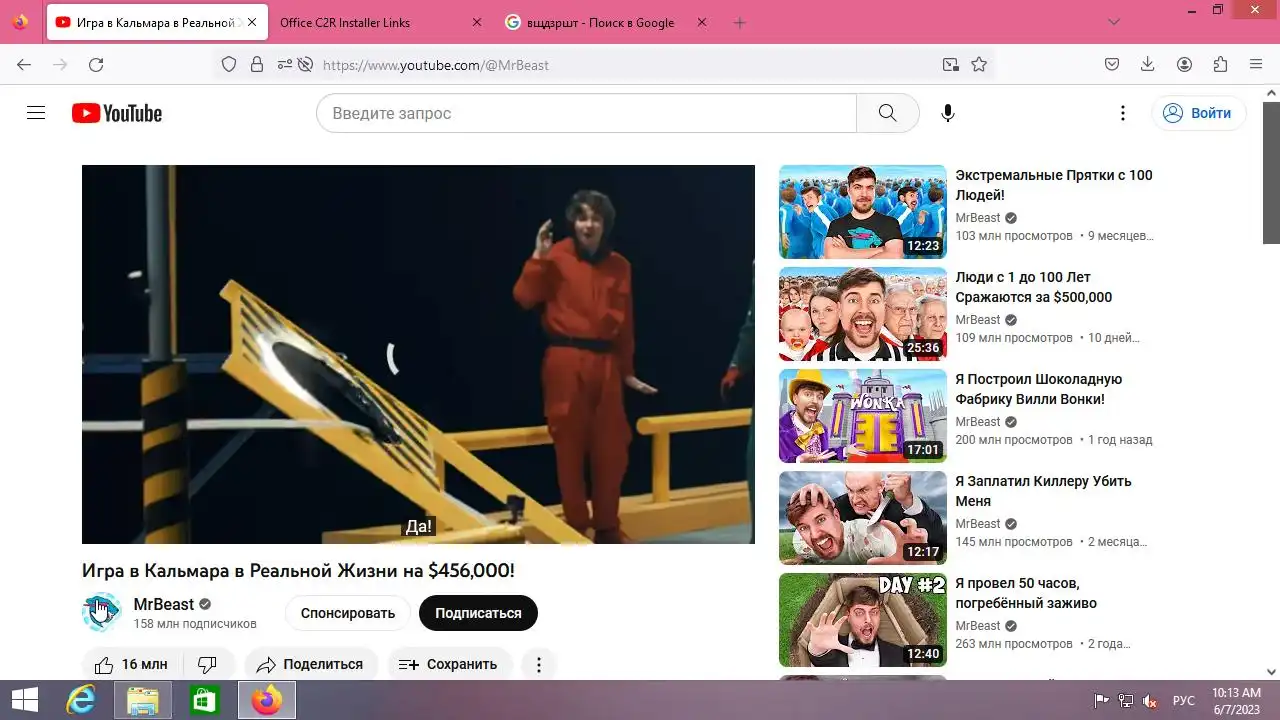Open the Firefox downloads panel

tap(1148, 64)
